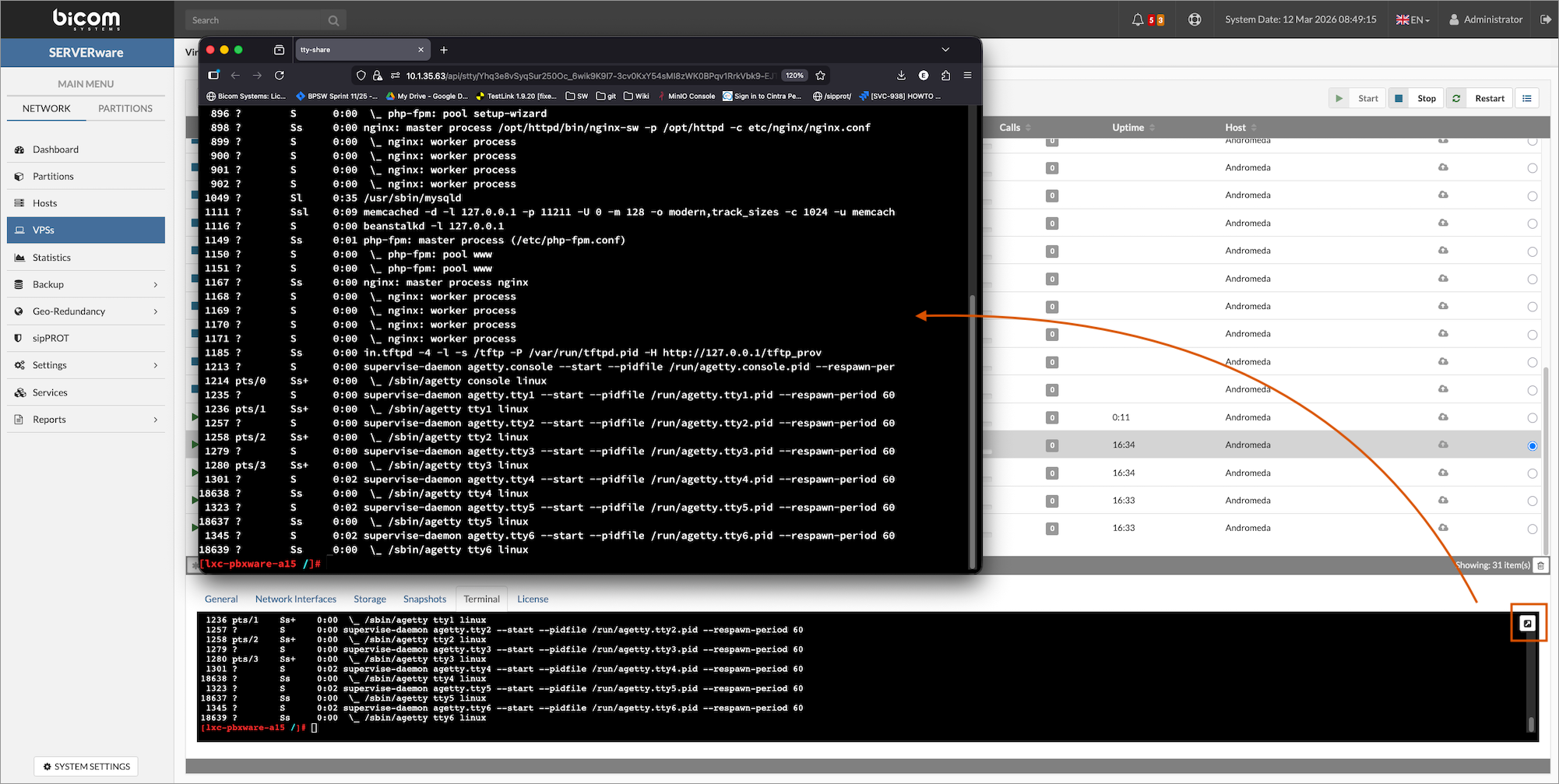1559x784 pixels.
Task: Click the Stop VPS button
Action: (1416, 98)
